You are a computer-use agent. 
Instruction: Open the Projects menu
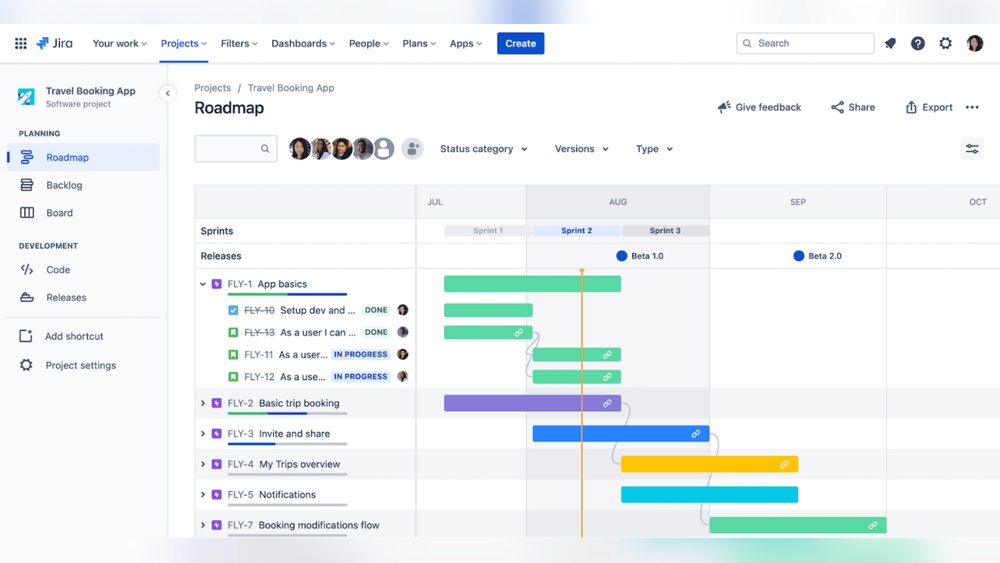click(x=184, y=43)
